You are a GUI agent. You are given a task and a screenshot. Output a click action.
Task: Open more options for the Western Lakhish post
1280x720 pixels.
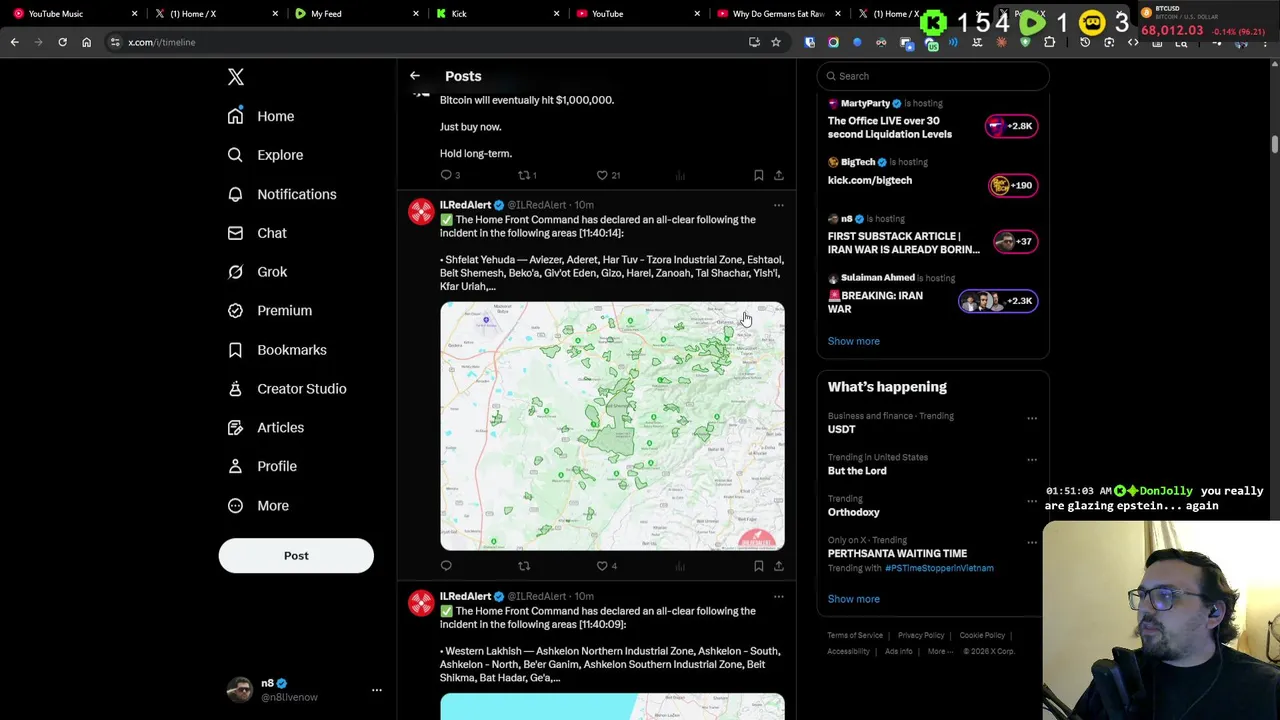[779, 597]
